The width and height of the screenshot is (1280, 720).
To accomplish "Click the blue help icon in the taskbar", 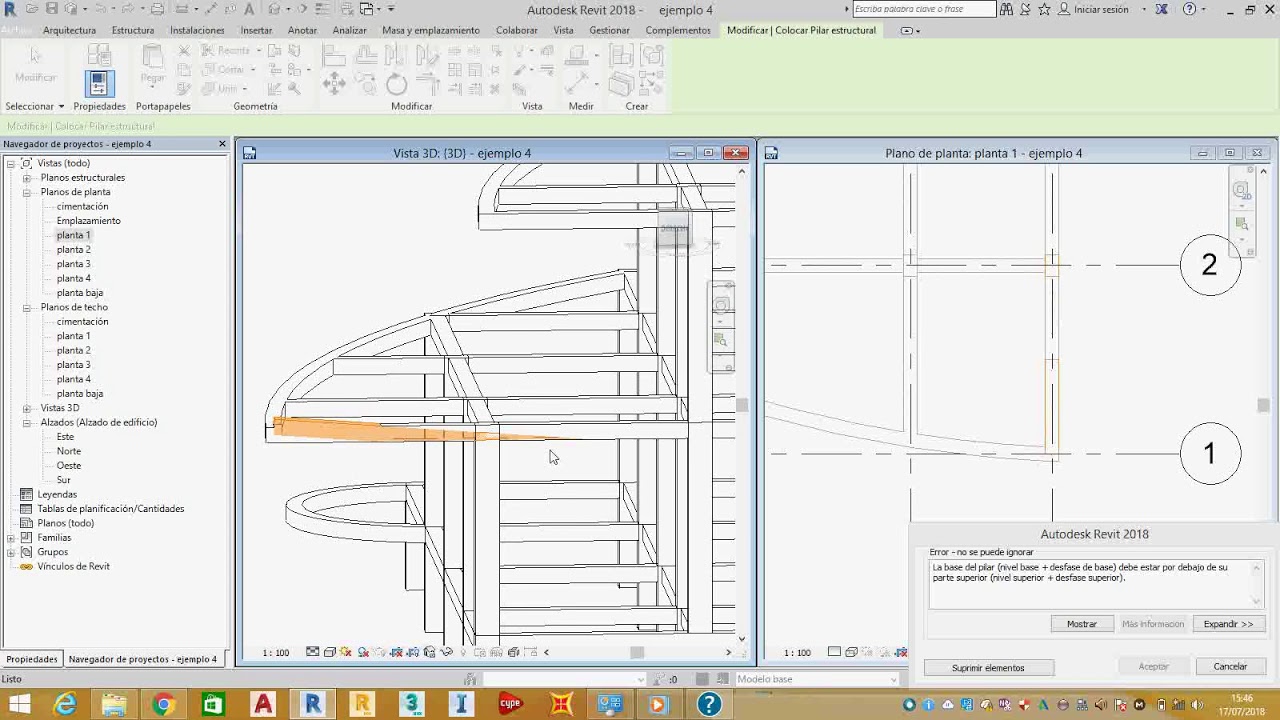I will 708,704.
